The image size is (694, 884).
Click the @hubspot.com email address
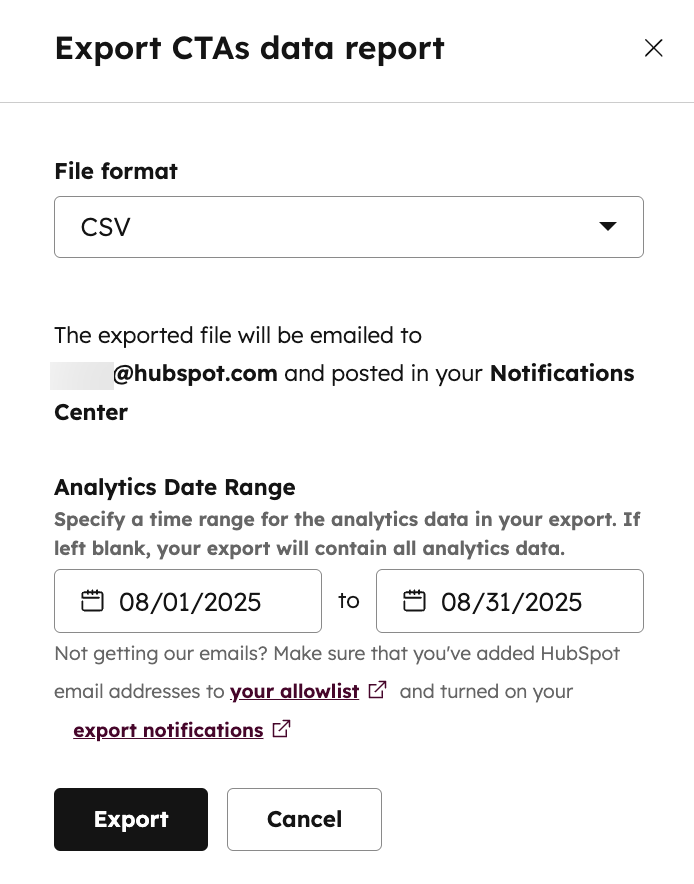pyautogui.click(x=194, y=373)
